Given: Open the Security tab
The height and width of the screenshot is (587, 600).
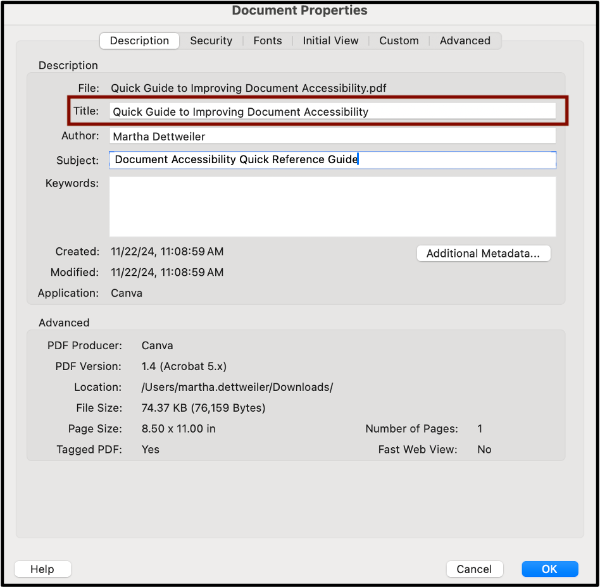Looking at the screenshot, I should click(211, 41).
